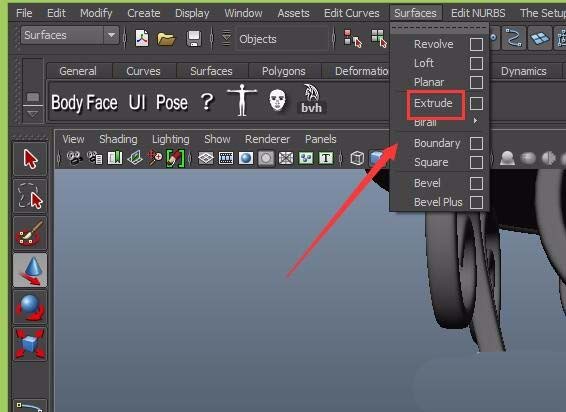
Task: Click the face mask shelf icon
Action: coord(277,100)
